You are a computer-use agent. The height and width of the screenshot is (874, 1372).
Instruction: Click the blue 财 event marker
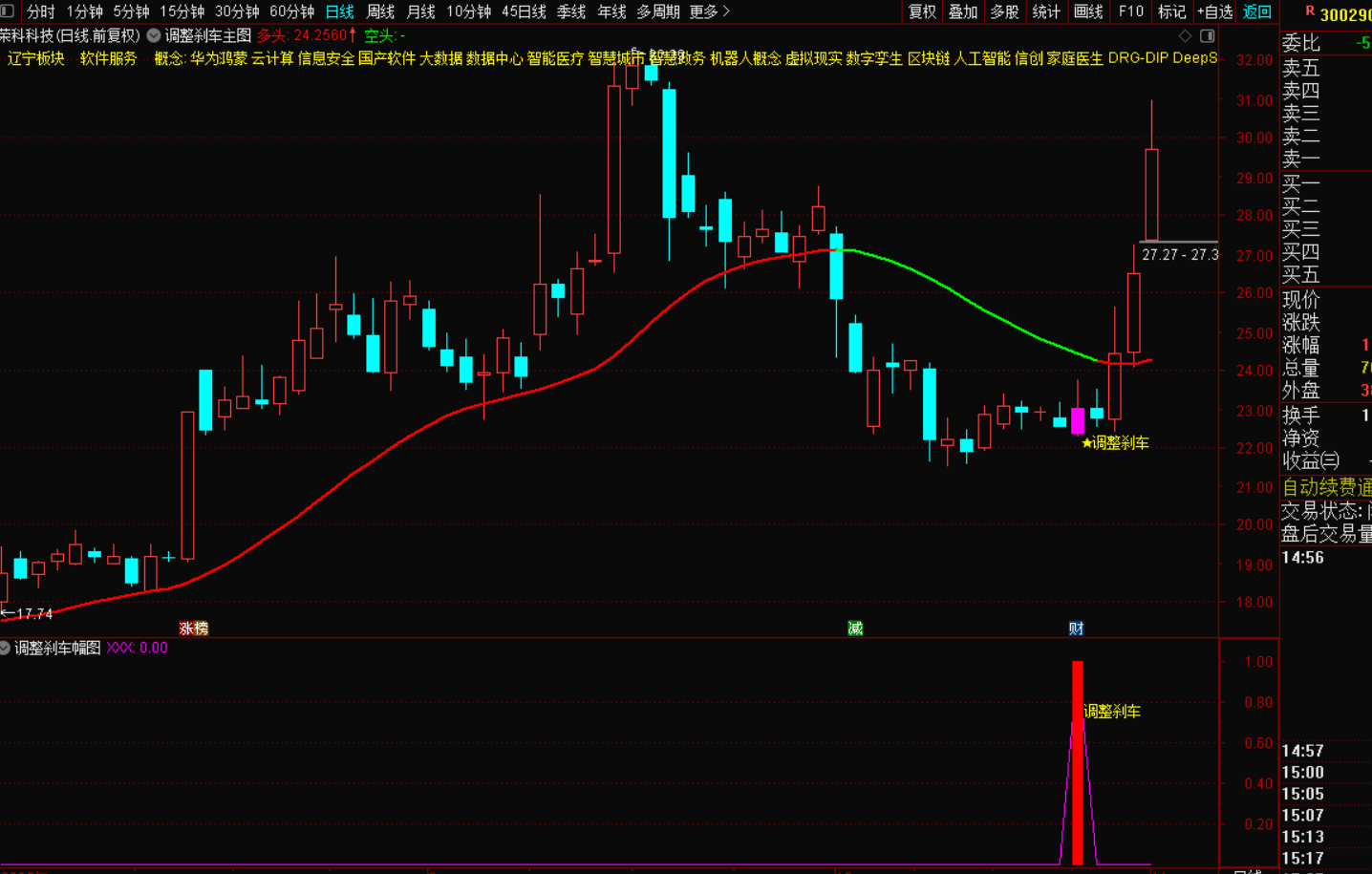click(x=1076, y=628)
